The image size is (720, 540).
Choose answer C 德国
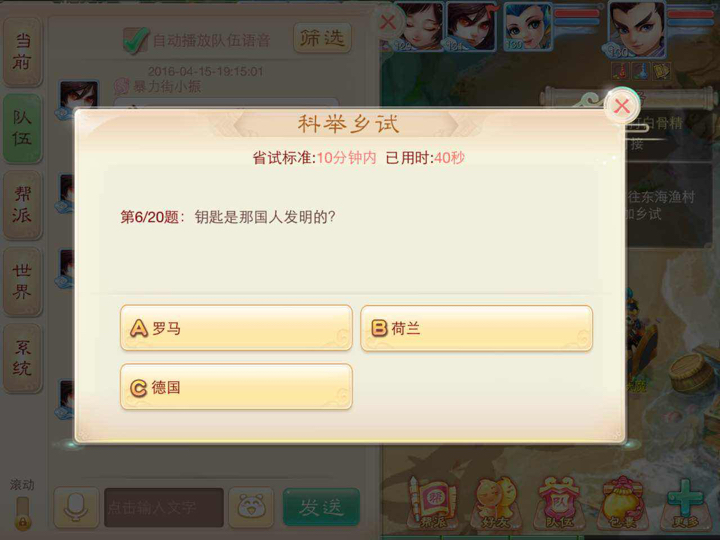(x=236, y=387)
